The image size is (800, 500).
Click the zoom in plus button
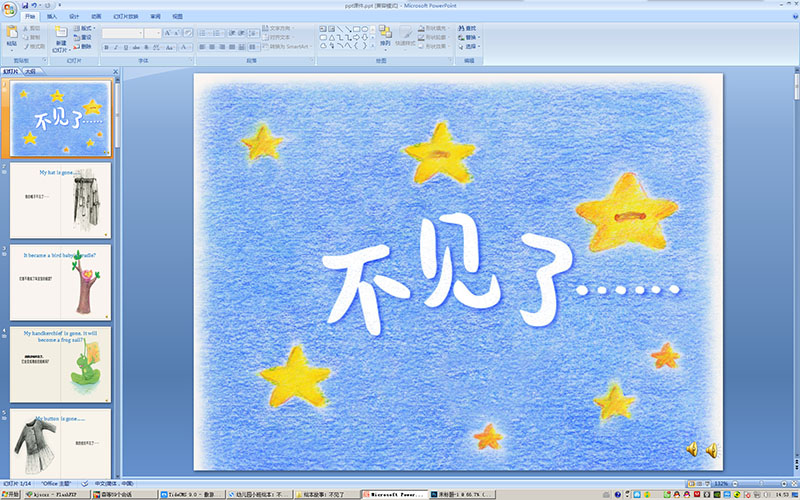tap(784, 483)
